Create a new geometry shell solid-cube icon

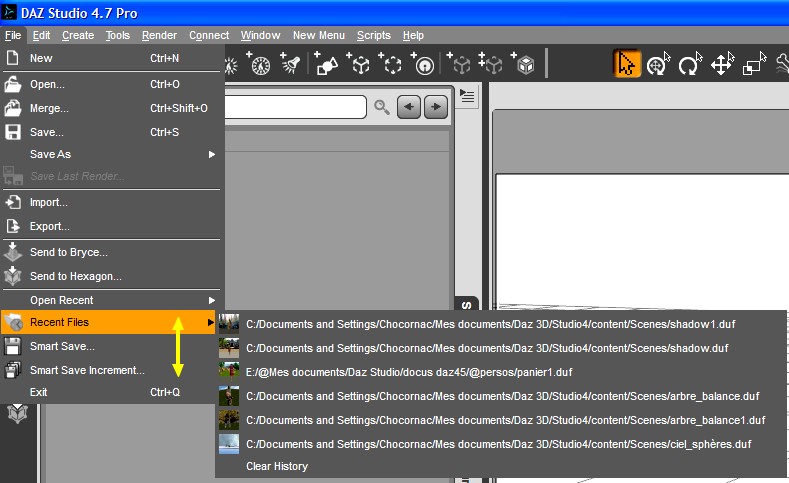click(x=524, y=63)
